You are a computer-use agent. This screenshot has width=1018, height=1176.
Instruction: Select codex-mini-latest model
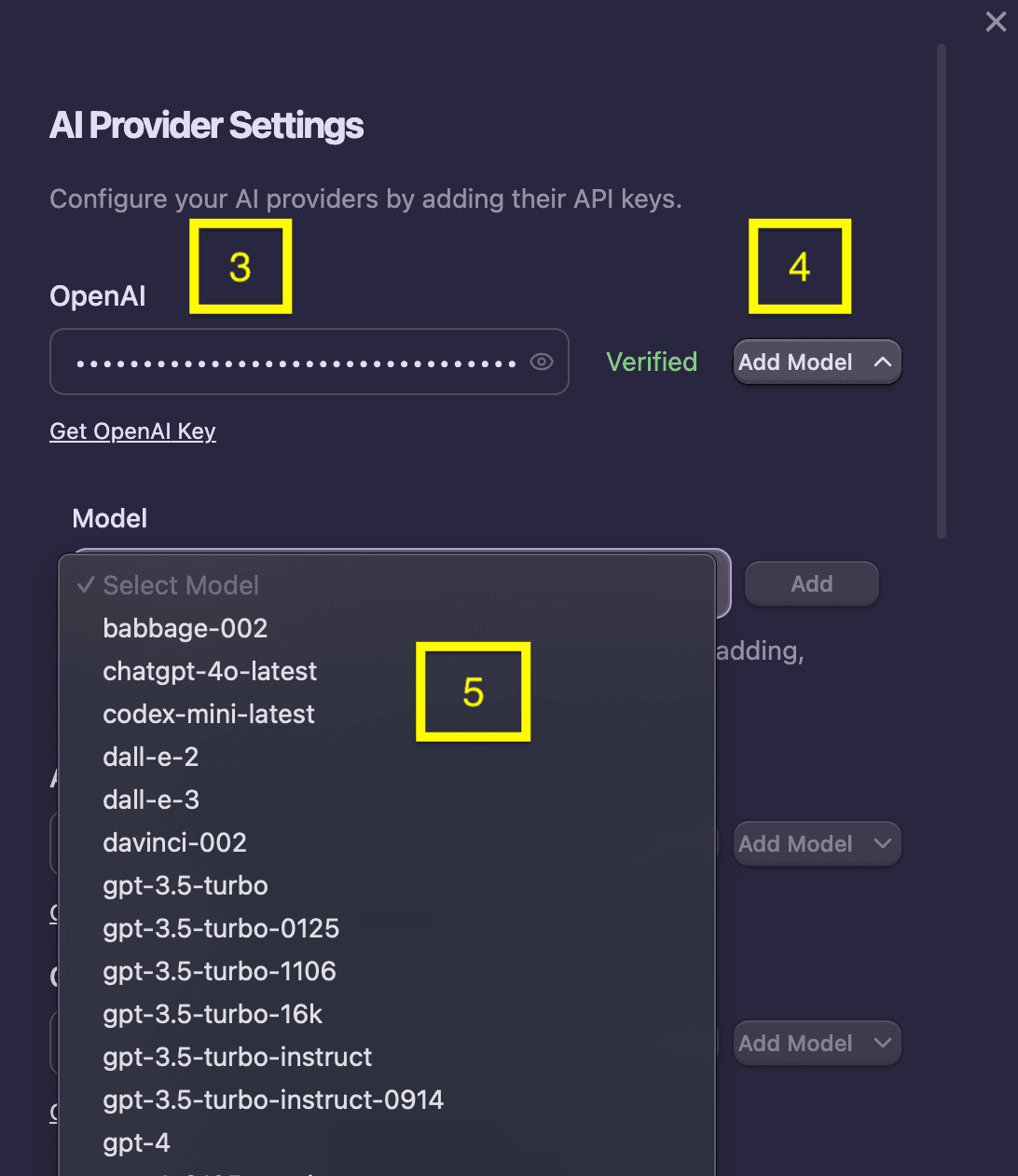[x=208, y=714]
